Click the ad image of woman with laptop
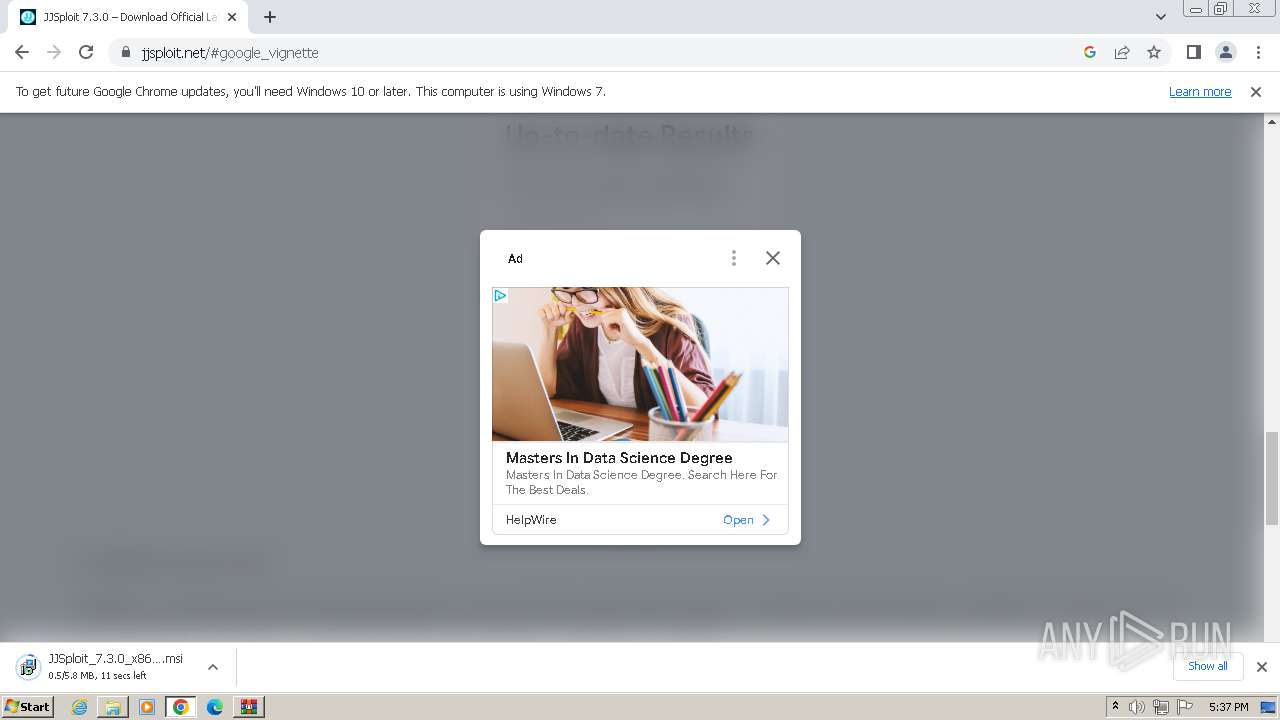 pyautogui.click(x=640, y=364)
